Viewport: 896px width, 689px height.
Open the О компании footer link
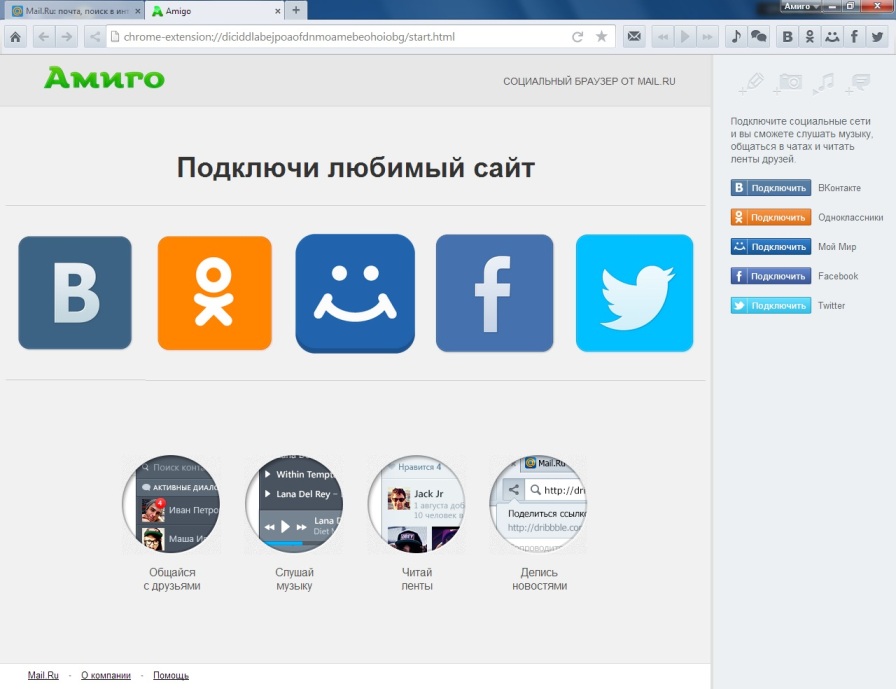[x=106, y=676]
